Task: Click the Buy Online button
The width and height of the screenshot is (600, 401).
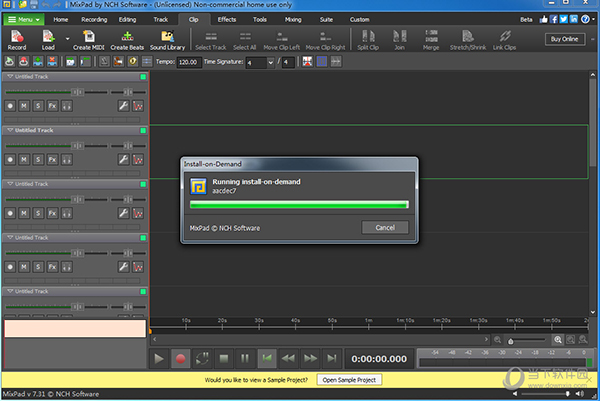Action: click(564, 39)
